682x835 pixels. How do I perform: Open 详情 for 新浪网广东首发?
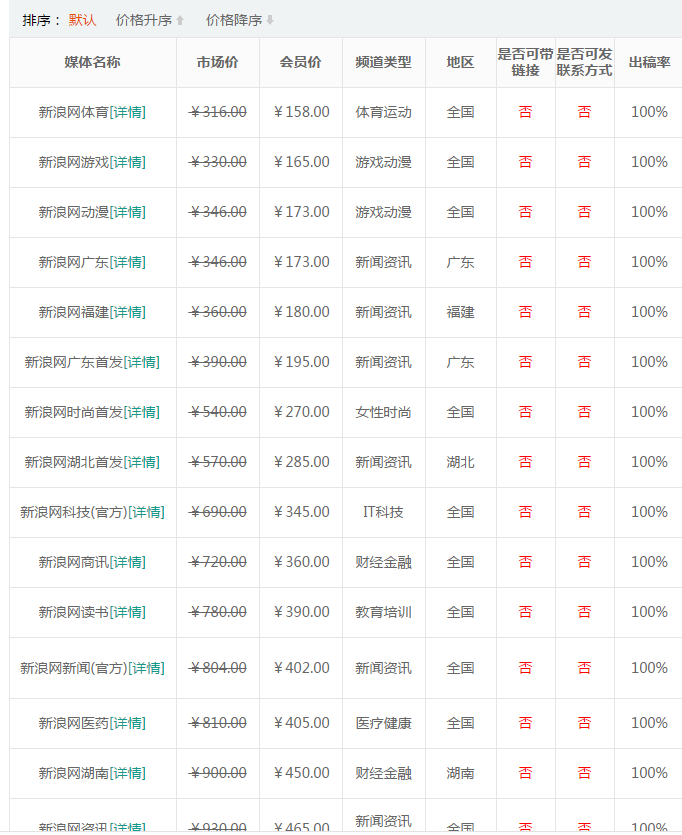pos(142,362)
